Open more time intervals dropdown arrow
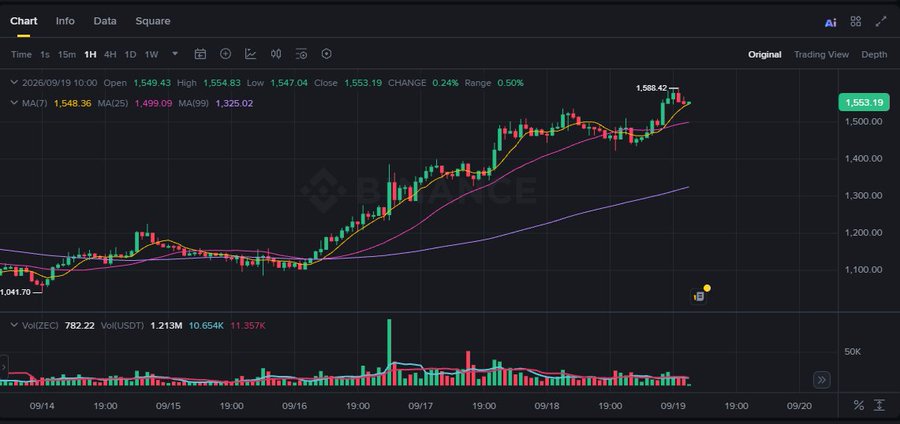900x424 pixels. (175, 54)
